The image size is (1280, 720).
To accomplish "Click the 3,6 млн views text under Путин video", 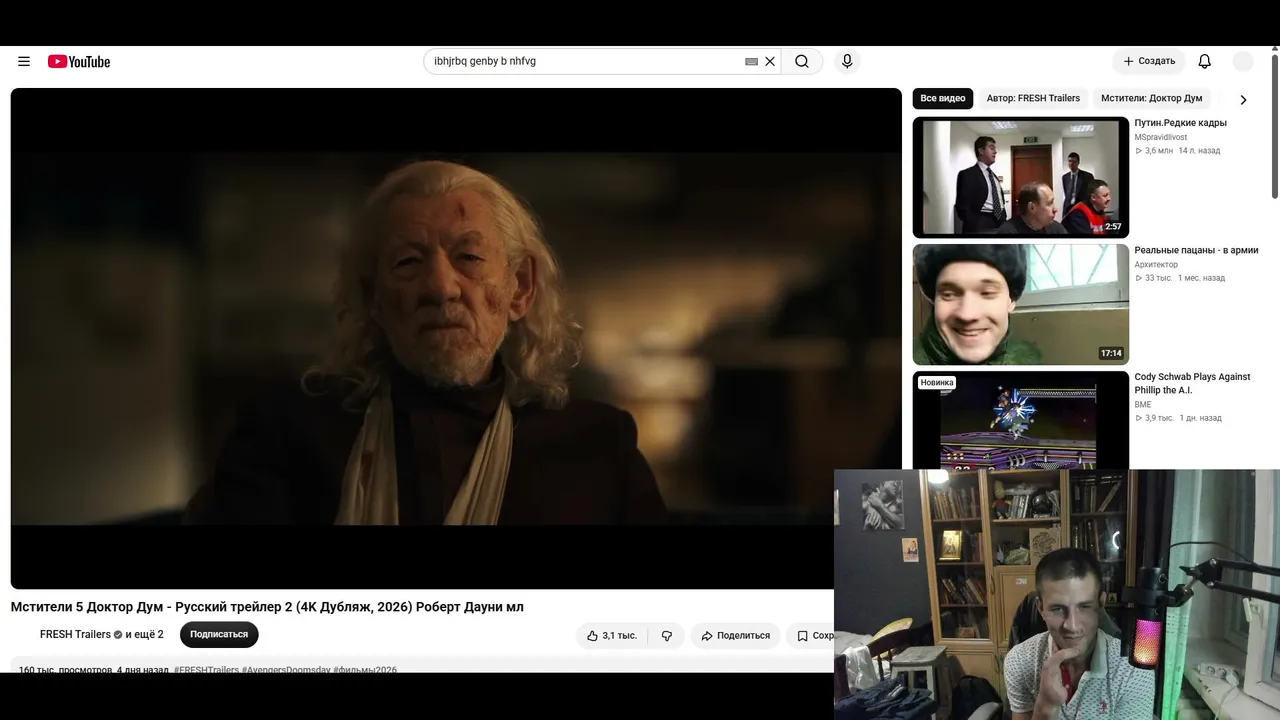I will [x=1159, y=151].
